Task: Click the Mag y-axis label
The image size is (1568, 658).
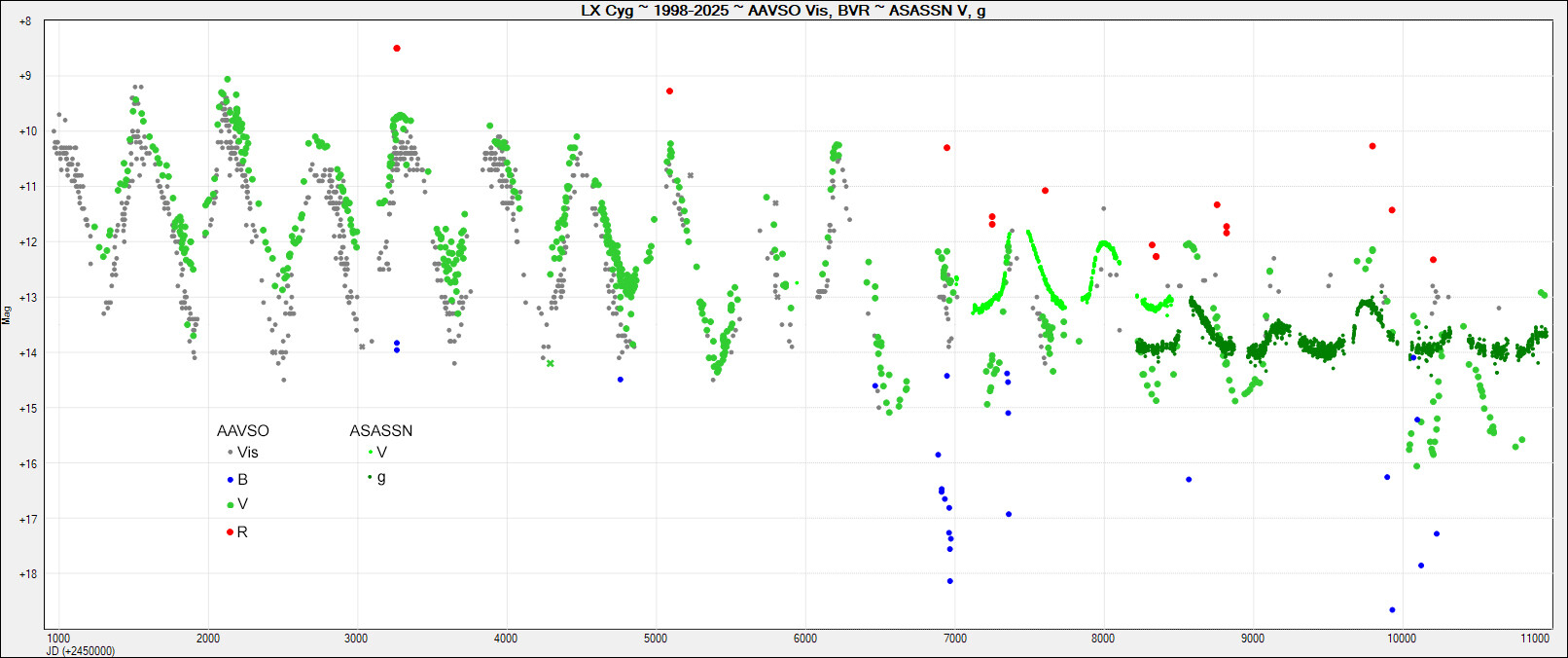Action: click(7, 314)
